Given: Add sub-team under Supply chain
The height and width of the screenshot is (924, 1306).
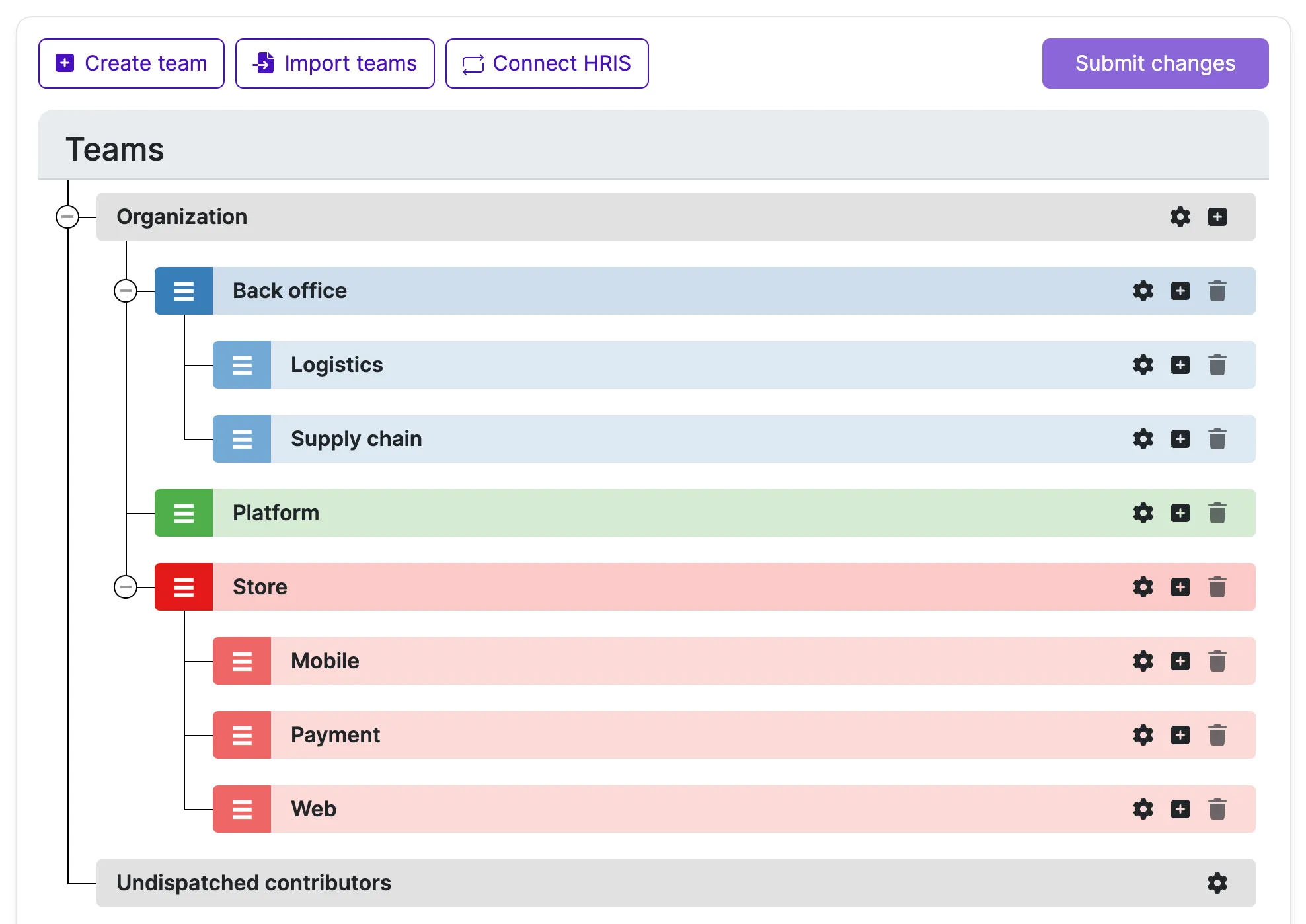Looking at the screenshot, I should click(1180, 439).
